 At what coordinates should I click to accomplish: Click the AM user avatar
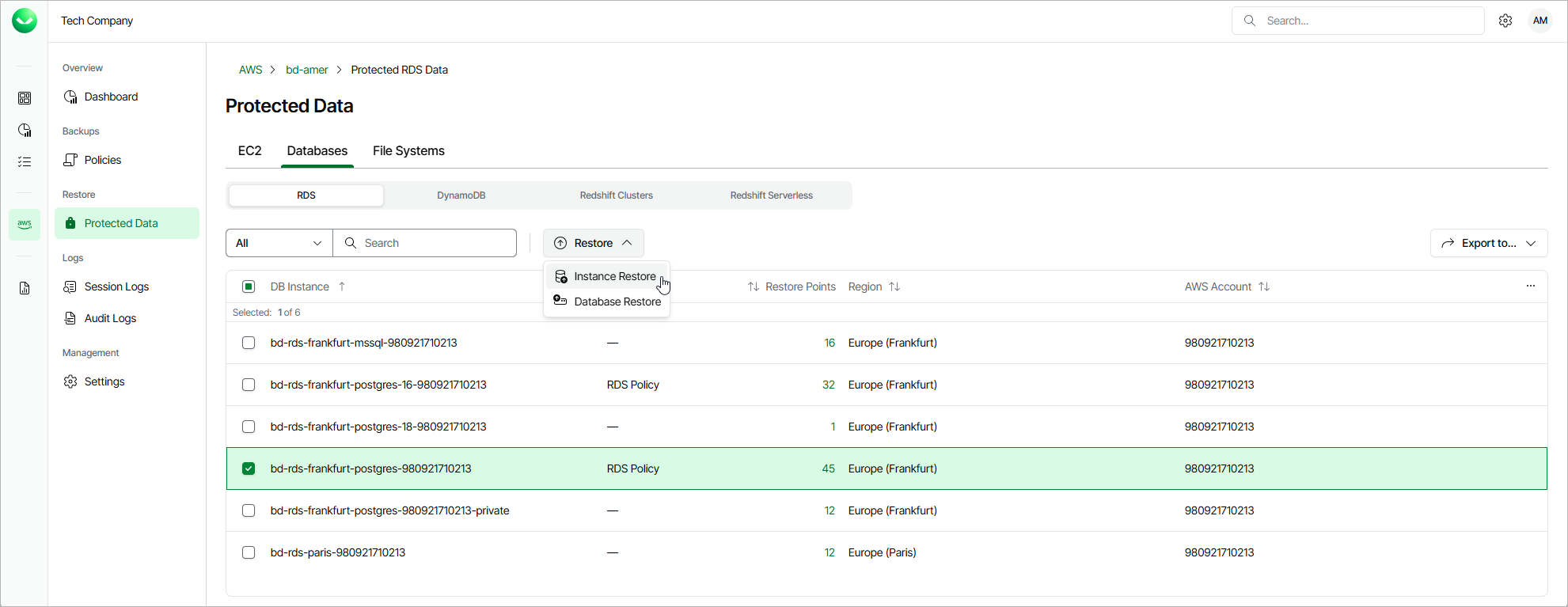pos(1540,21)
